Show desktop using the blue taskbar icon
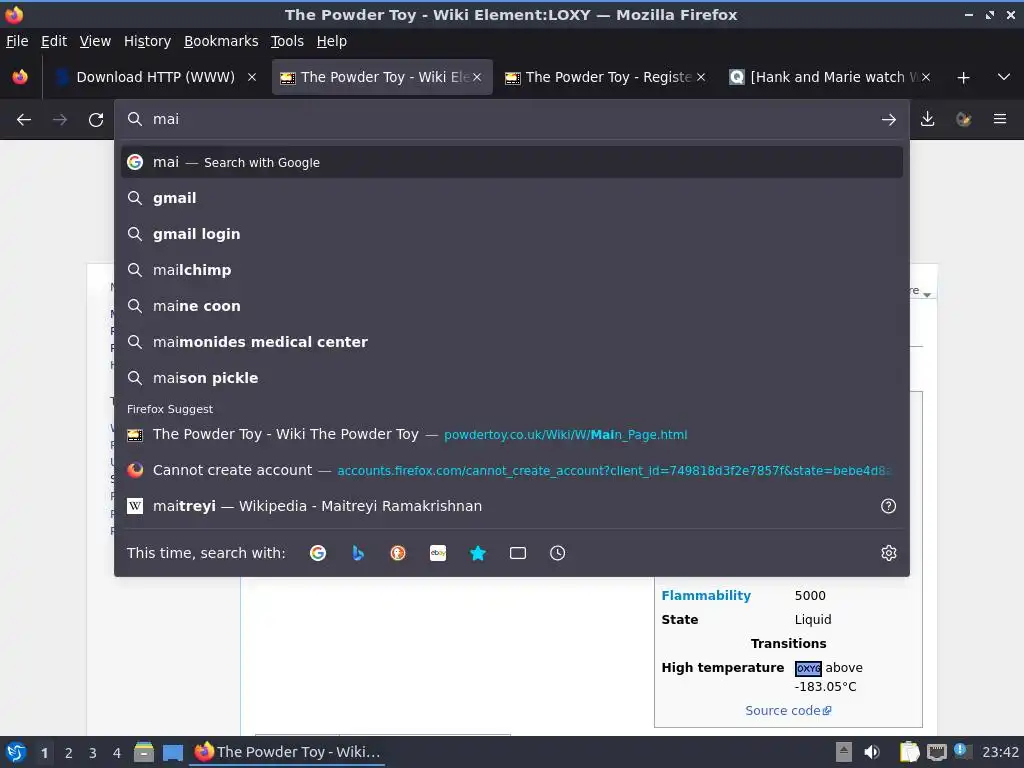This screenshot has width=1024, height=768. coord(173,753)
